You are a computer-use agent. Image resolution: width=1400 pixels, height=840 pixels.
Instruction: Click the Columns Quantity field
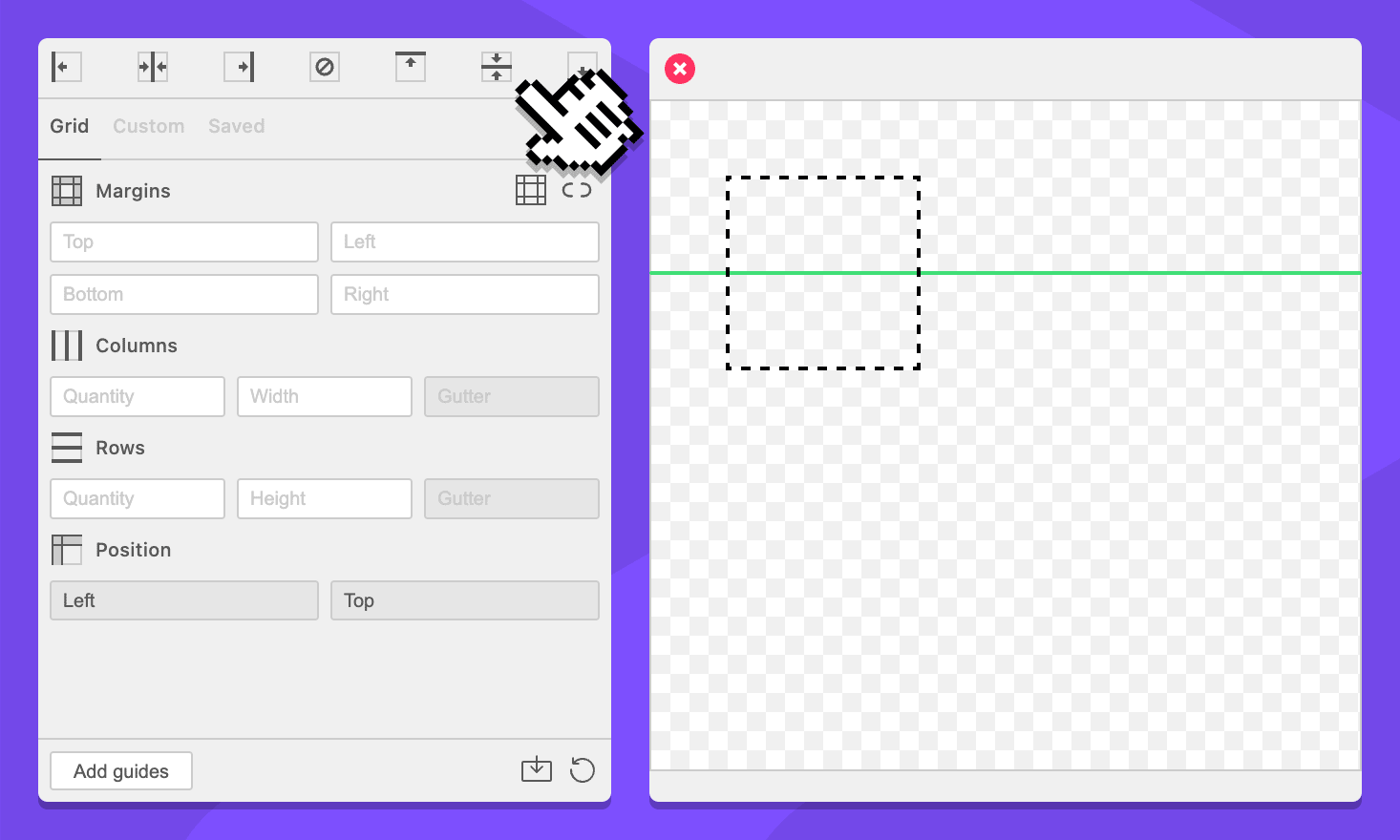click(x=138, y=397)
